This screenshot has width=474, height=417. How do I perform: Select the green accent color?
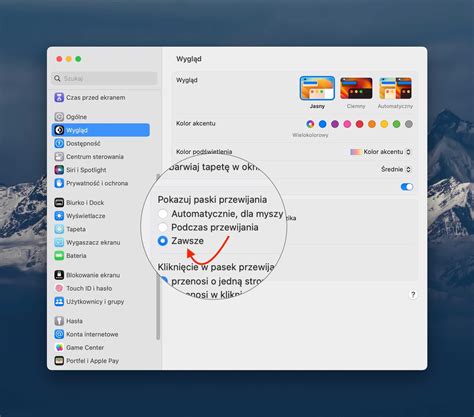[x=396, y=124]
